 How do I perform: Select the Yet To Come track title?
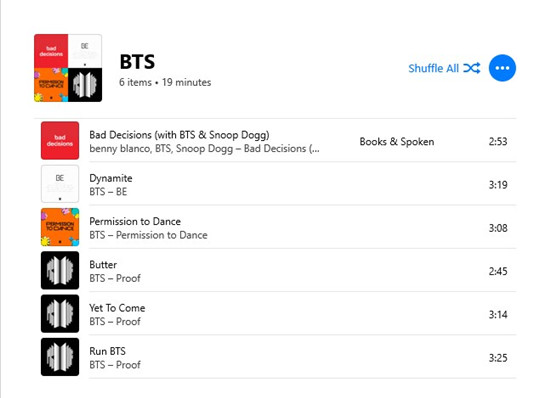(x=117, y=308)
